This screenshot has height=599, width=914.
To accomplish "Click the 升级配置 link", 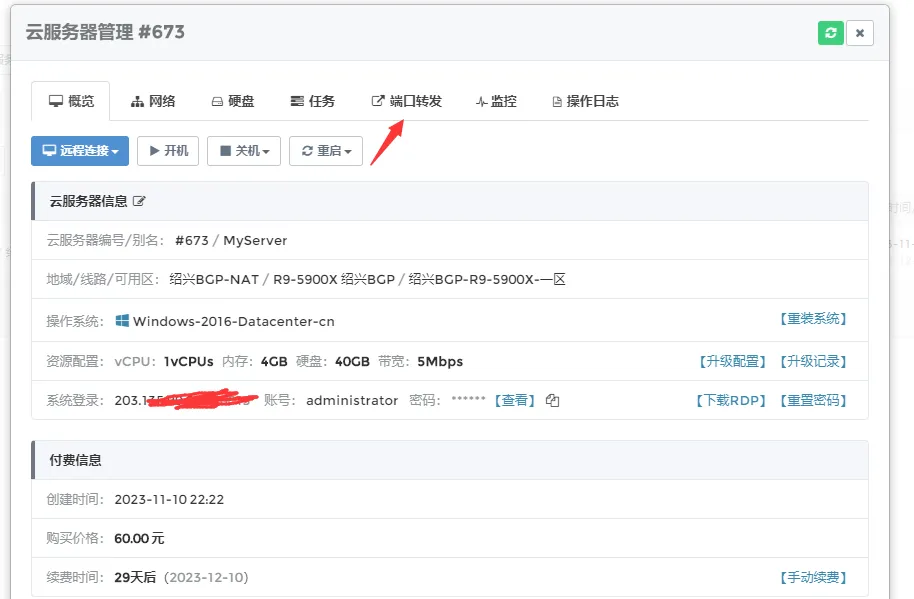I will click(x=731, y=361).
